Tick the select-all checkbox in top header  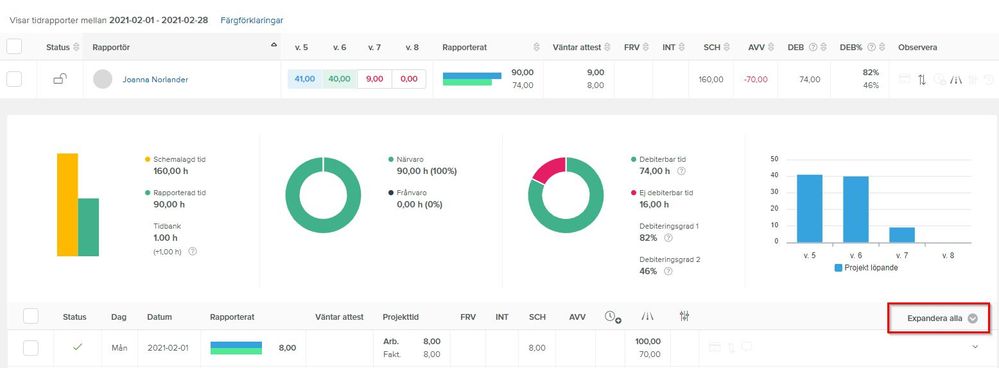(x=14, y=46)
